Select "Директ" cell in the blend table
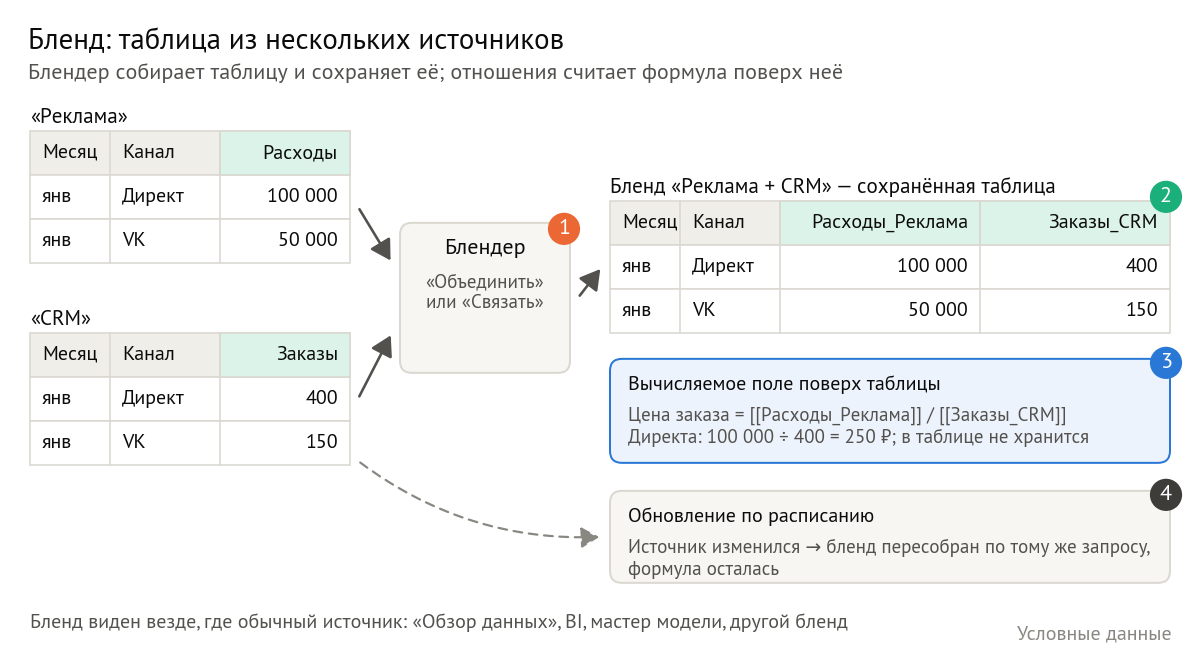 click(730, 266)
